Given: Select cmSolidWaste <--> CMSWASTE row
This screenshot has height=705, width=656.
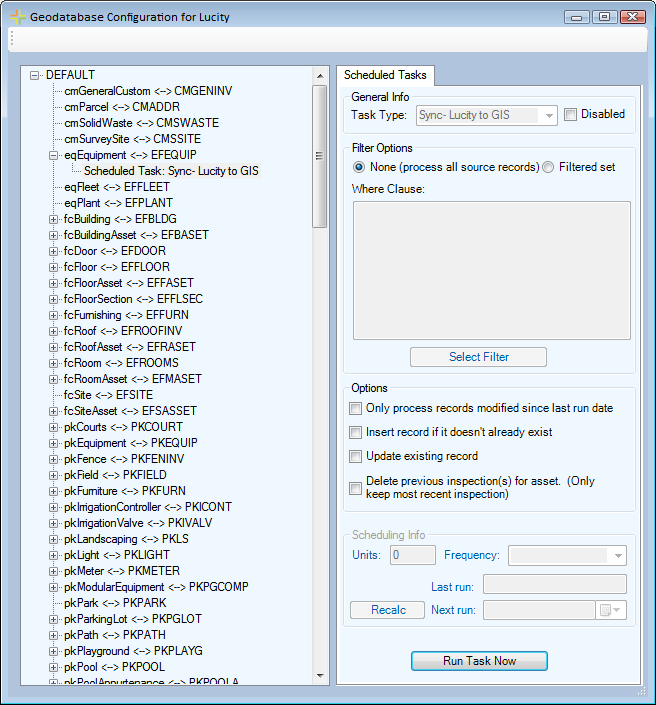Looking at the screenshot, I should point(142,123).
